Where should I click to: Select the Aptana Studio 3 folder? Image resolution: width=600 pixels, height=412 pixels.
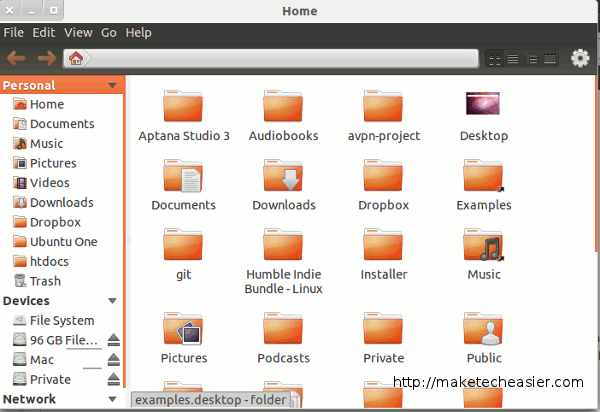point(184,106)
